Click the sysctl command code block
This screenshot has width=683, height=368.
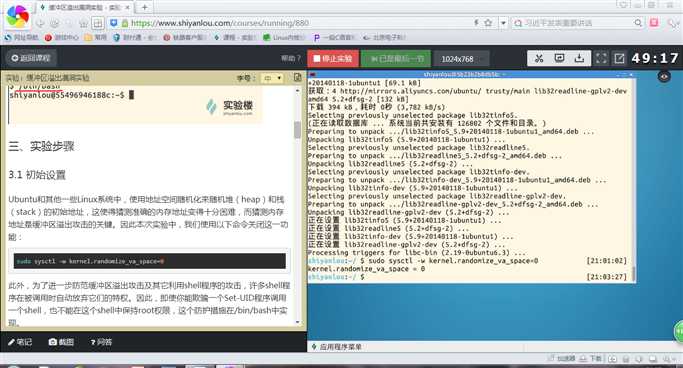[150, 261]
